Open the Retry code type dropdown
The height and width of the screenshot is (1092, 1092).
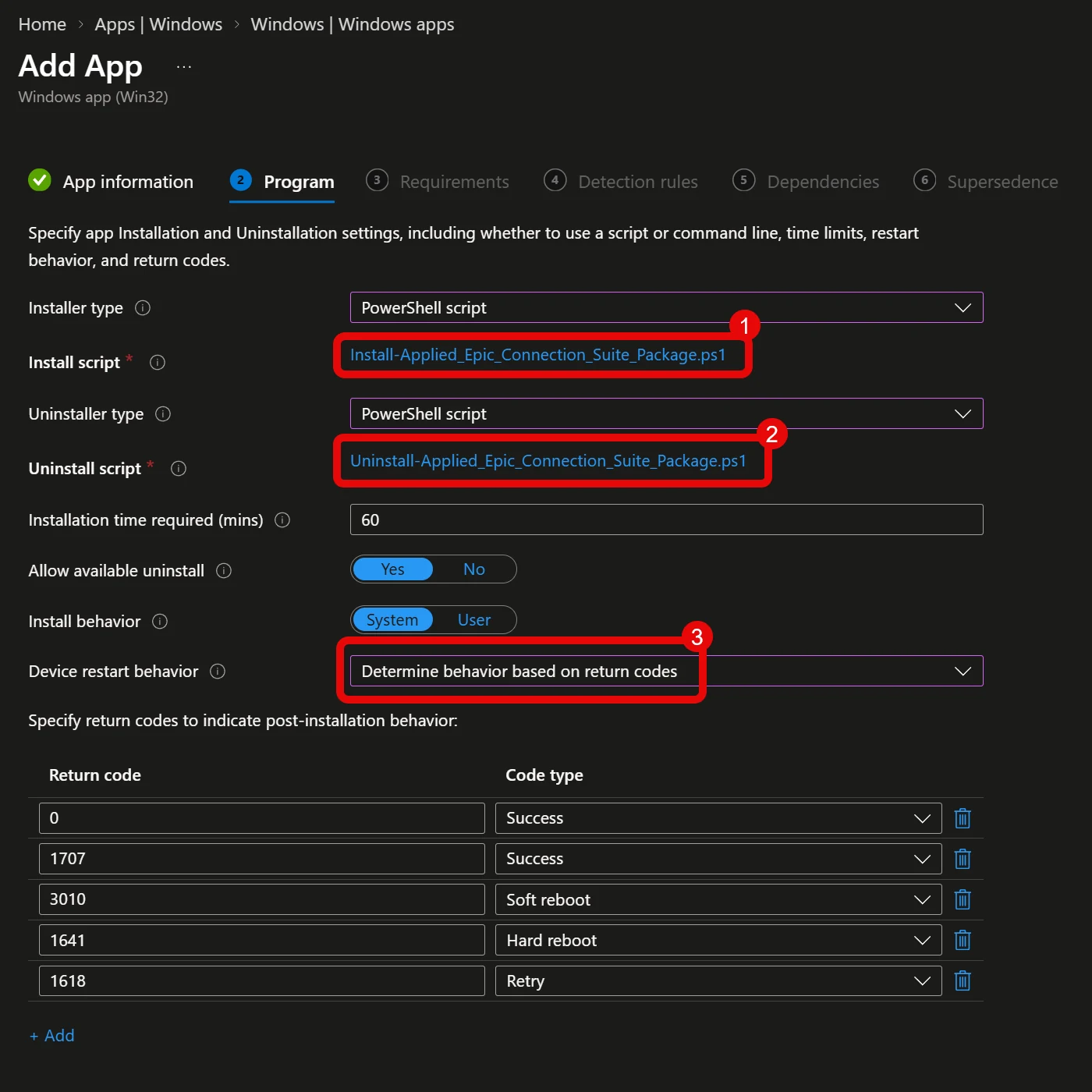click(x=718, y=980)
